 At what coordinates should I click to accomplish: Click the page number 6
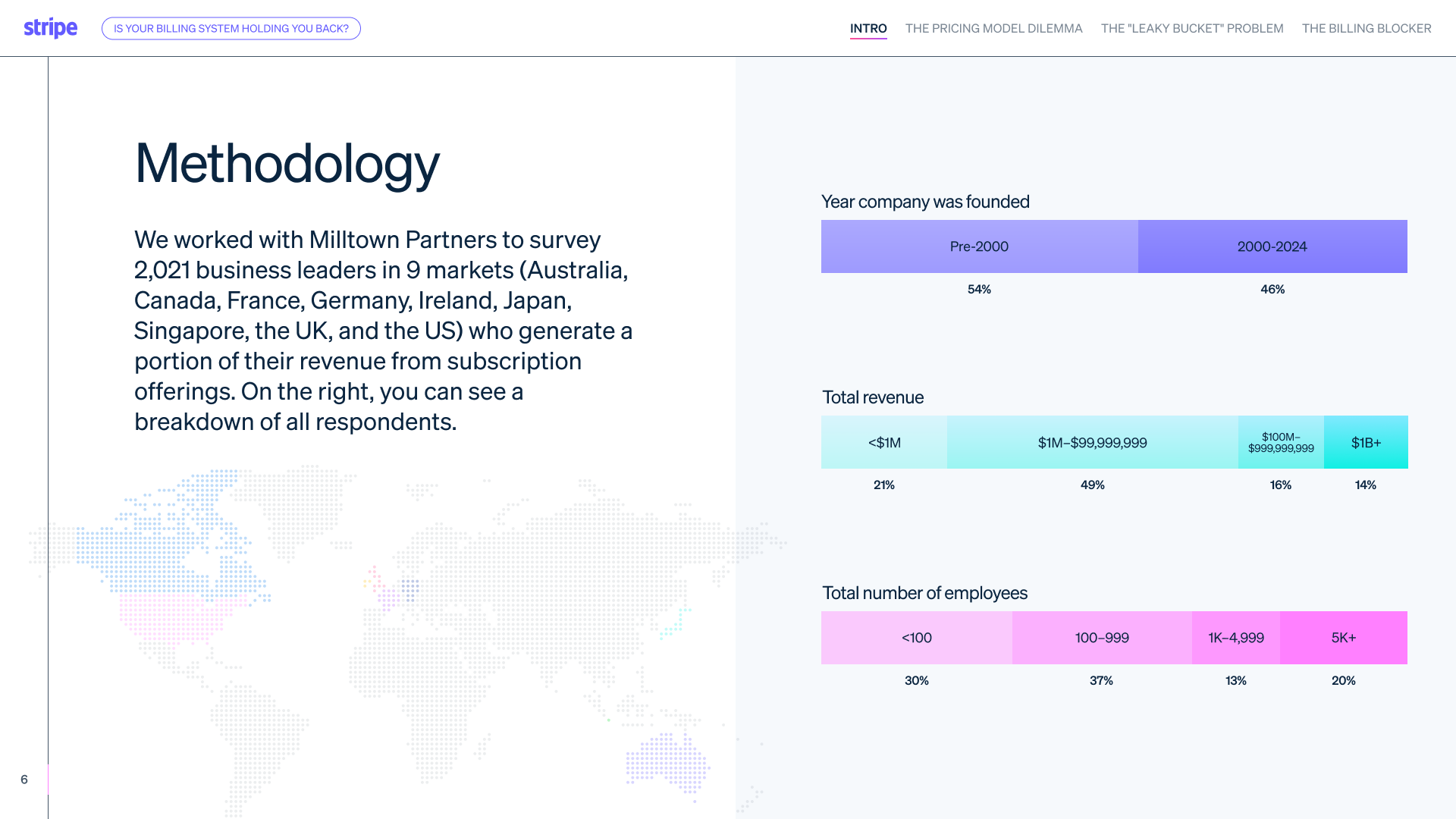click(24, 780)
